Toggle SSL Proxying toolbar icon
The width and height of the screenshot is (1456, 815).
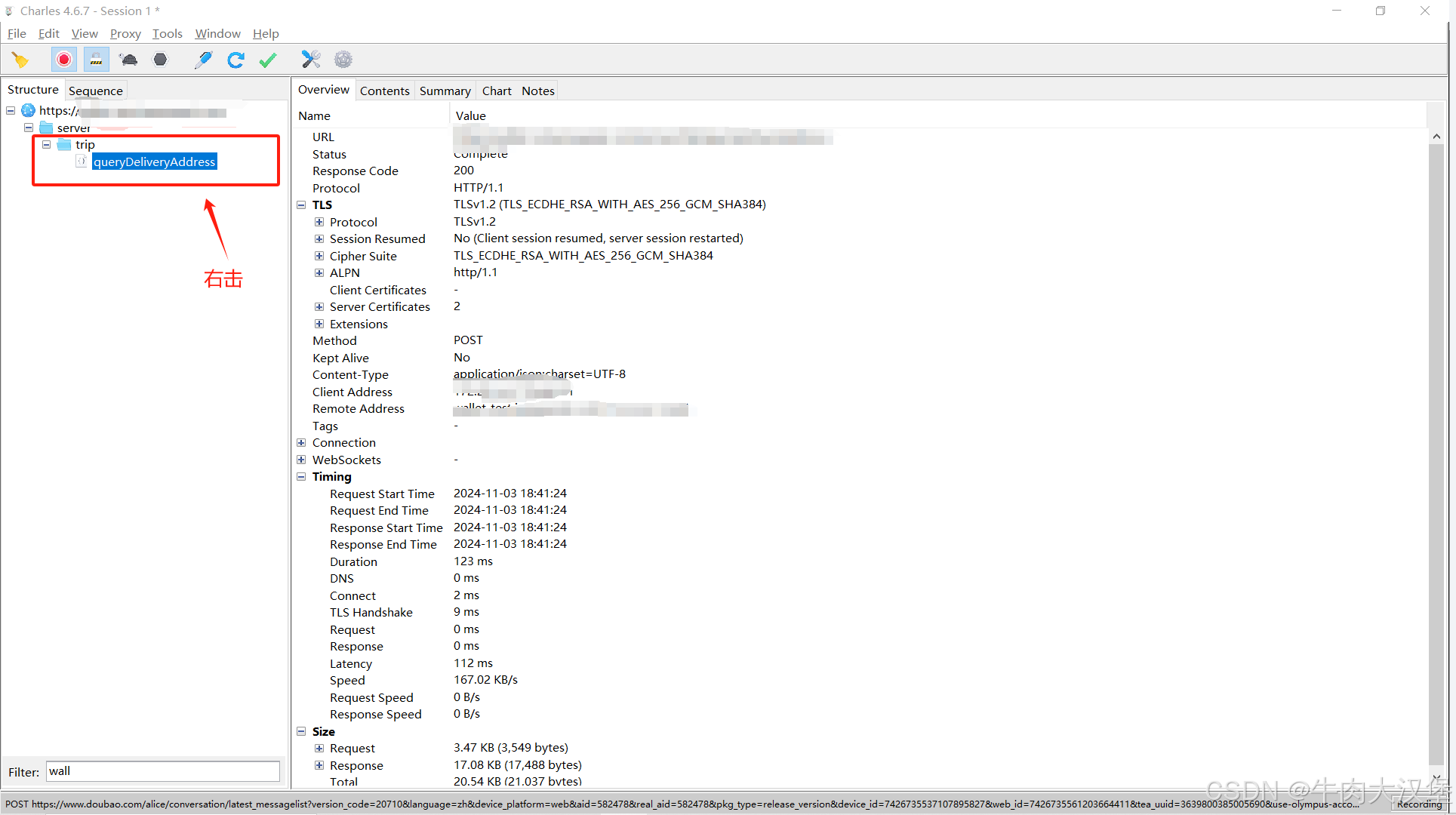96,60
